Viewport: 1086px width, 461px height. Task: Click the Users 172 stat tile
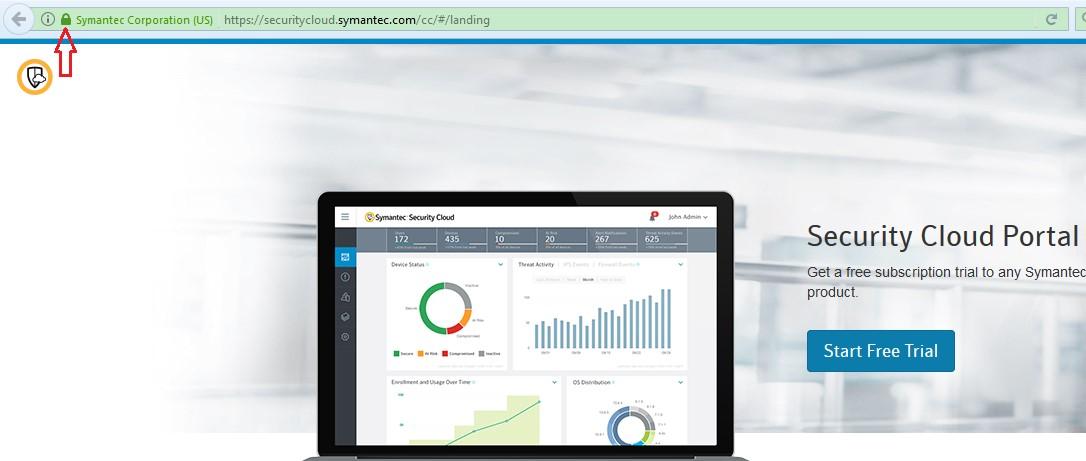point(413,239)
